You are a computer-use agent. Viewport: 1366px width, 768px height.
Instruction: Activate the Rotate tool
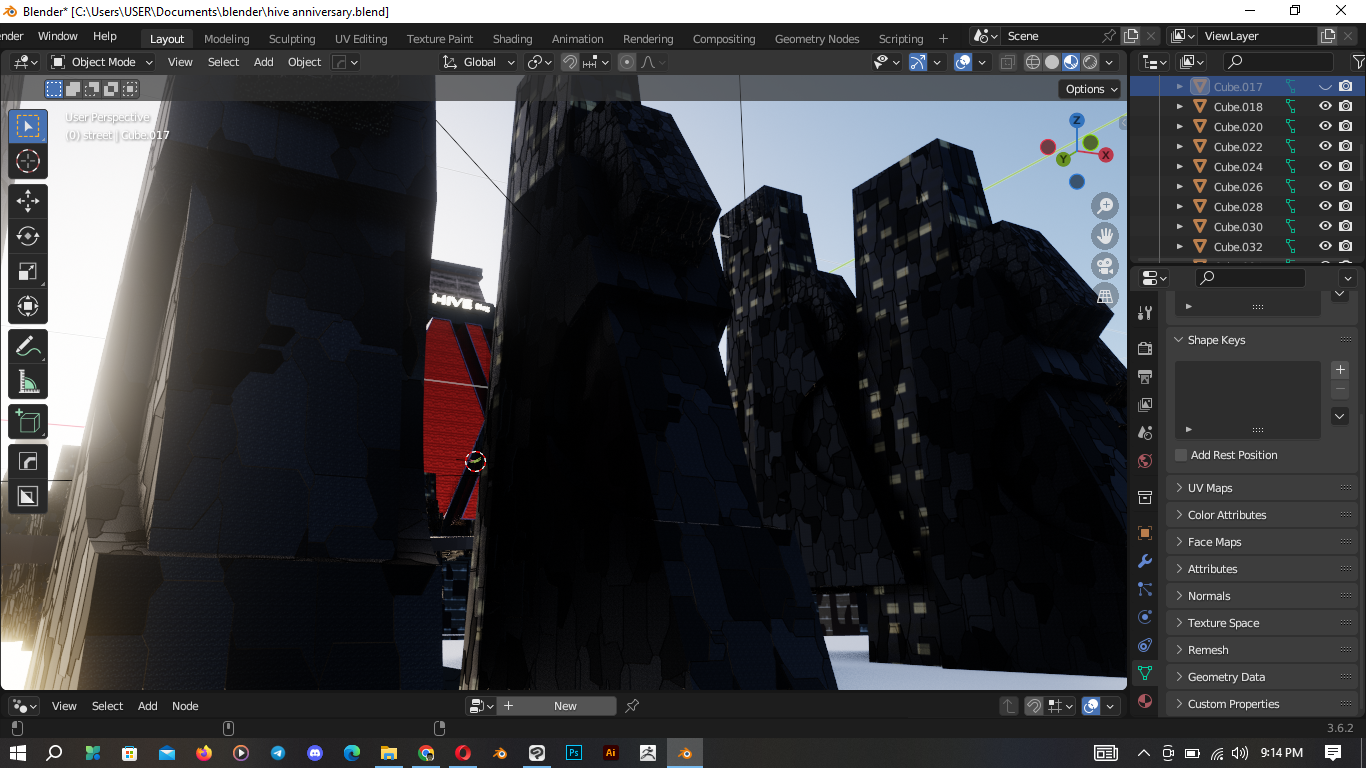click(x=28, y=236)
